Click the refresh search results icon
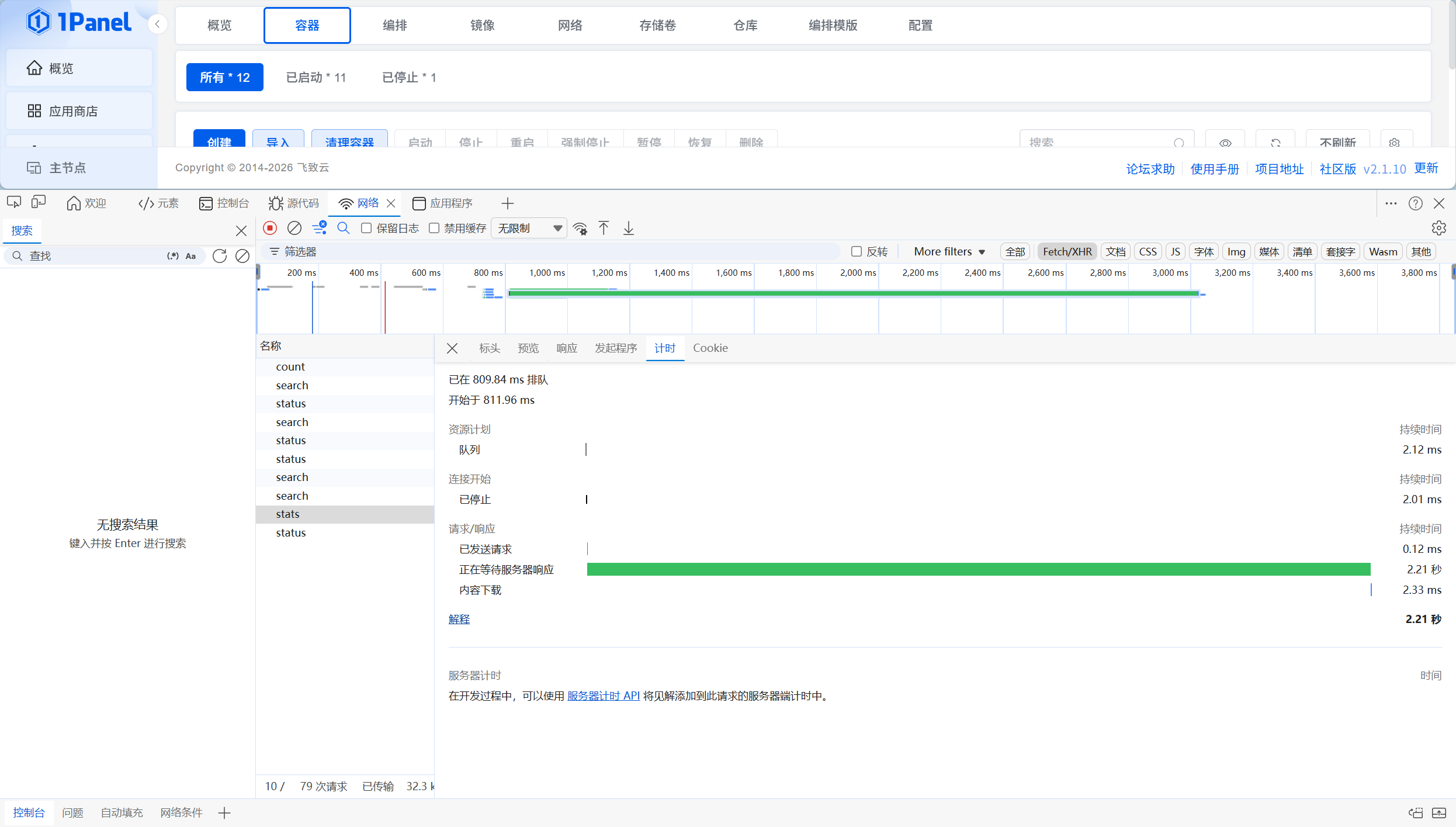Viewport: 1456px width, 827px height. pyautogui.click(x=220, y=256)
